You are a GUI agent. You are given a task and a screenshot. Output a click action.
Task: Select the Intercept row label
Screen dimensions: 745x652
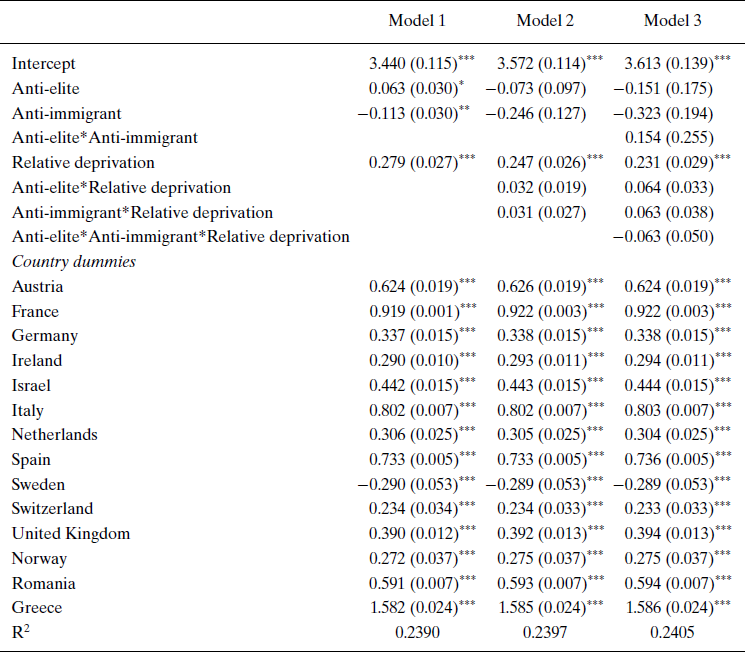click(x=44, y=64)
